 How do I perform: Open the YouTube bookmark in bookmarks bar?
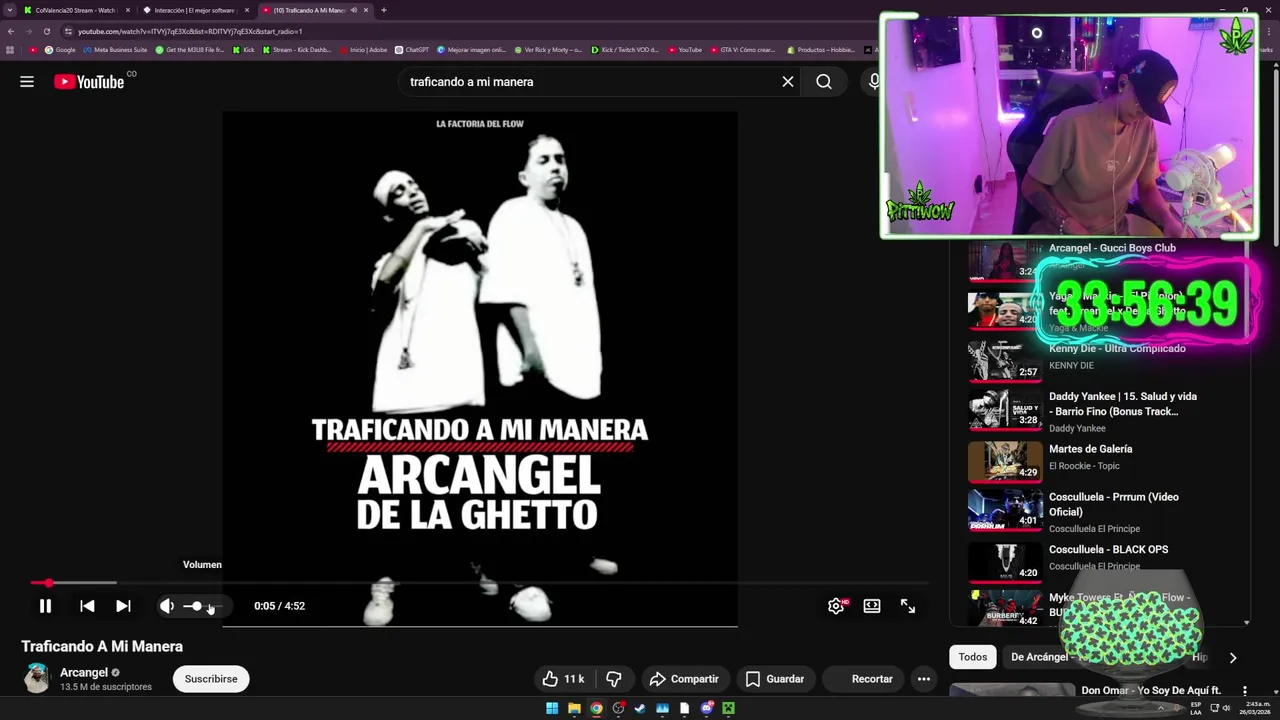point(685,50)
